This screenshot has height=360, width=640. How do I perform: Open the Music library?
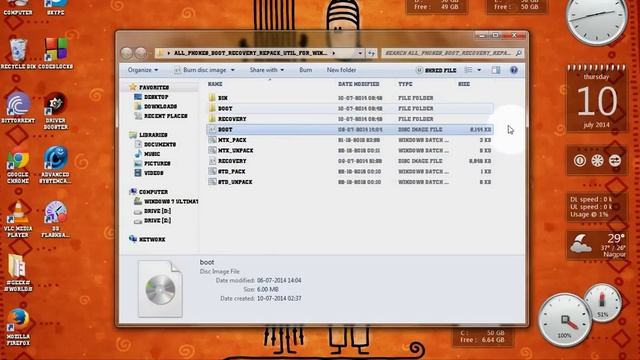[147, 154]
